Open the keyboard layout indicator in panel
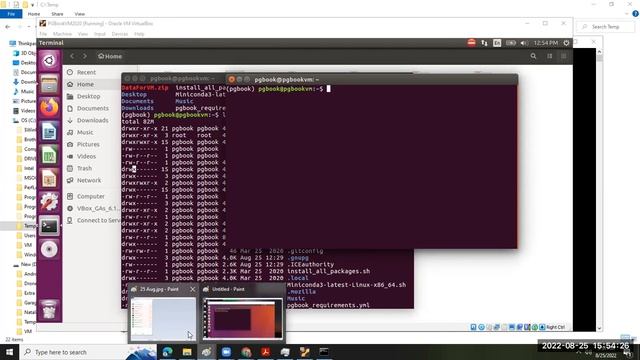Image resolution: width=640 pixels, height=360 pixels. (x=497, y=43)
